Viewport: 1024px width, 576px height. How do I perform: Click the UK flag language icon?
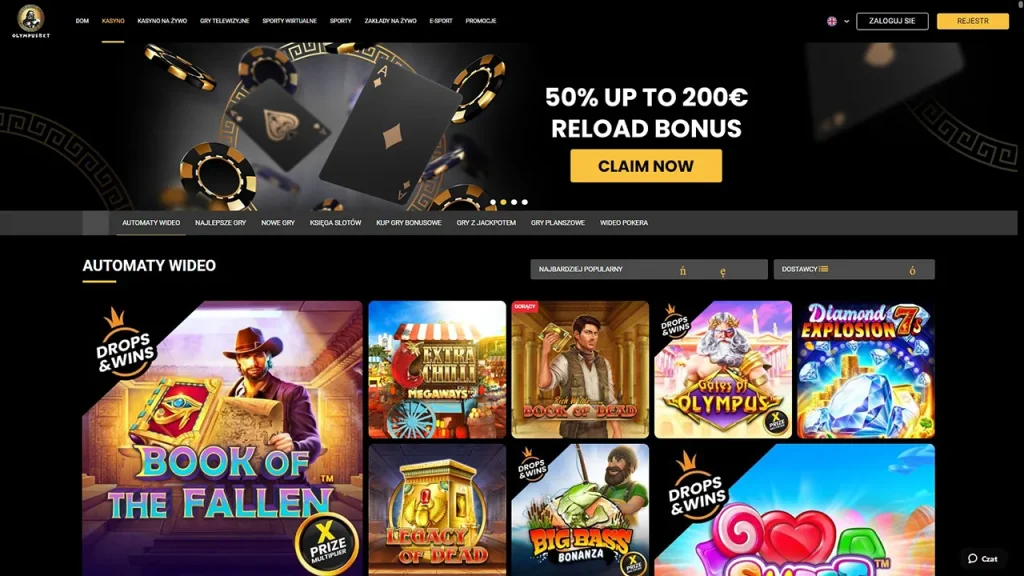(832, 21)
